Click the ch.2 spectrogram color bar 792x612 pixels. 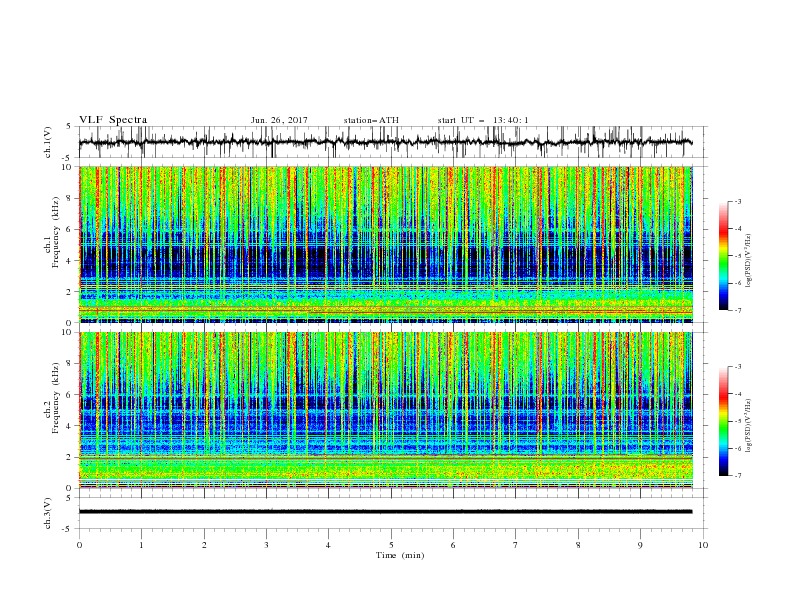[723, 421]
